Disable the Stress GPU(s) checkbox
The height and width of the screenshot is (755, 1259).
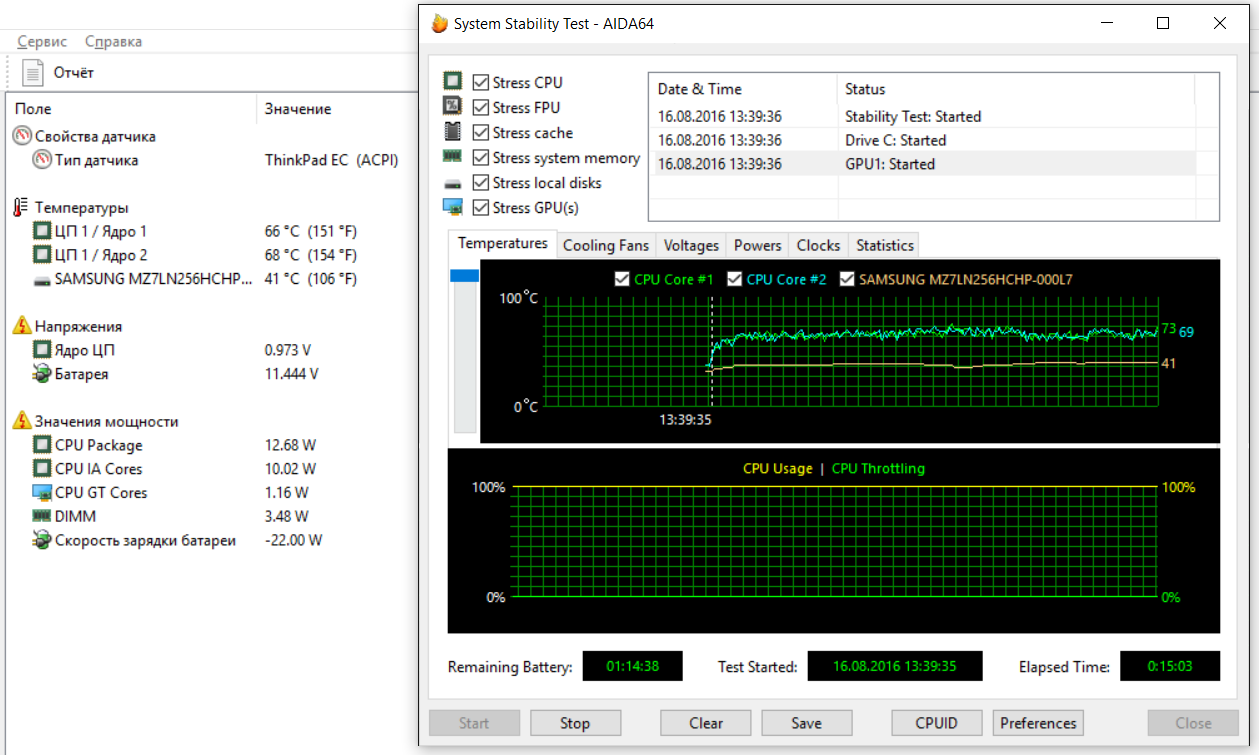[481, 208]
